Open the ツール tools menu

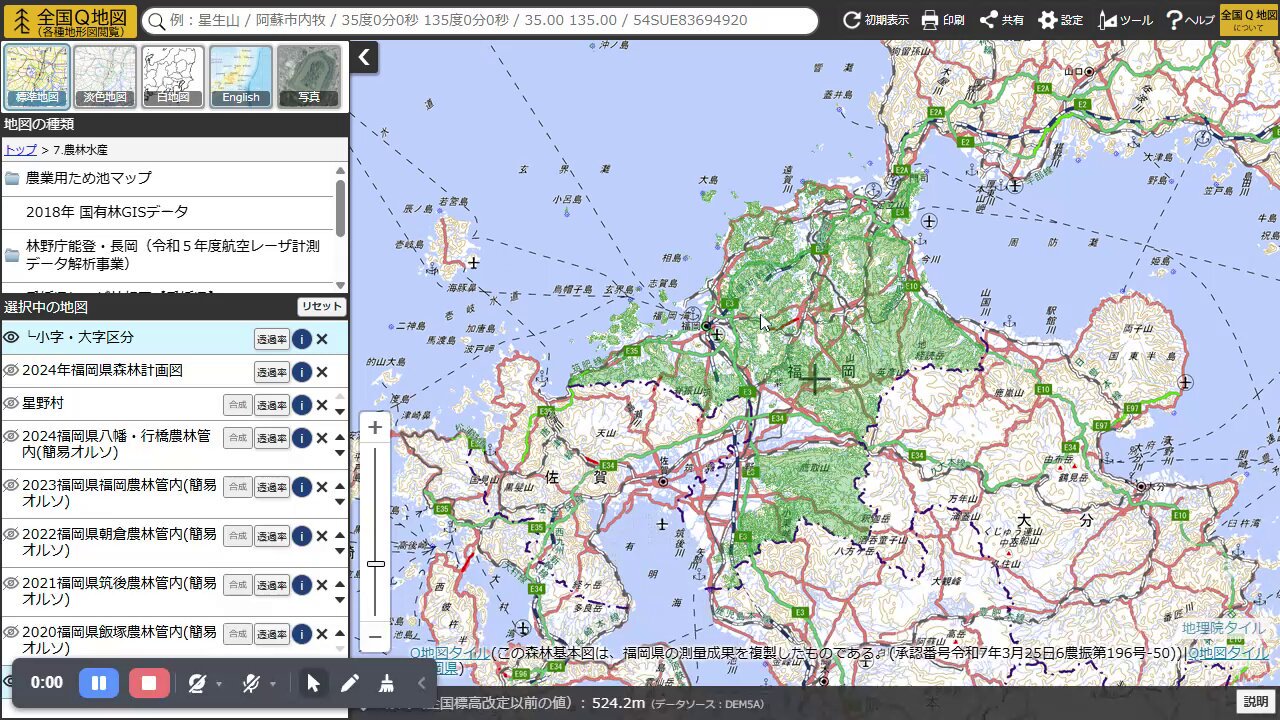1125,20
